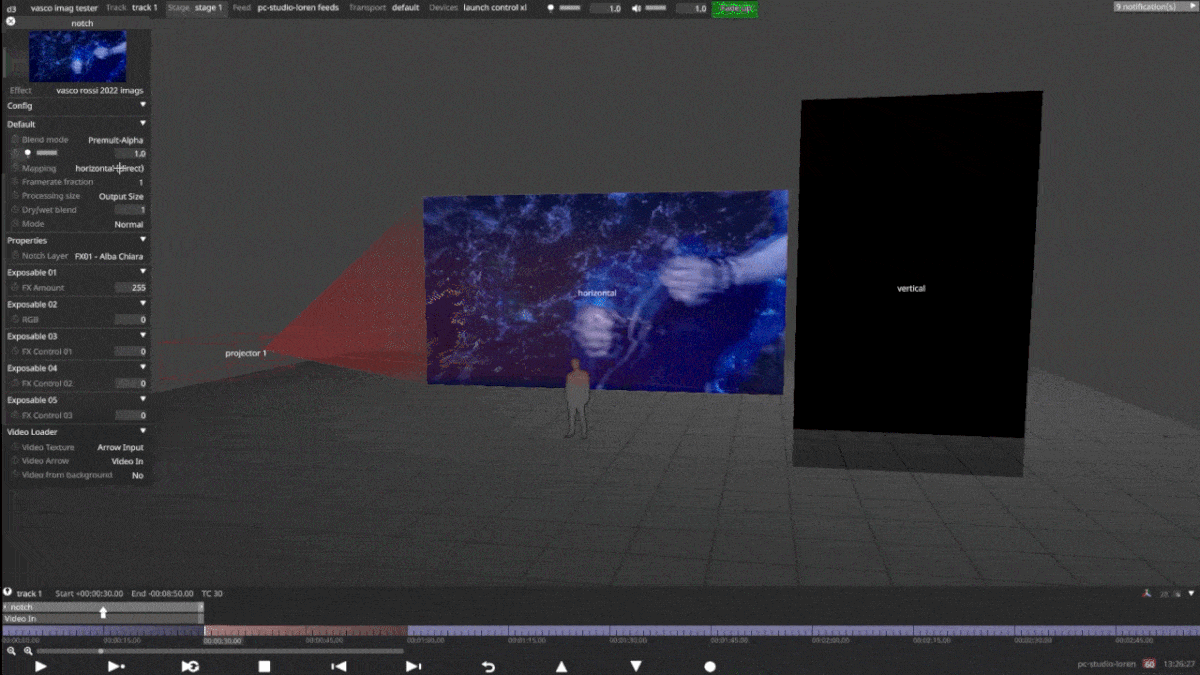
Task: Select Notch Layer FX01 - Alba Chiara
Action: [109, 256]
